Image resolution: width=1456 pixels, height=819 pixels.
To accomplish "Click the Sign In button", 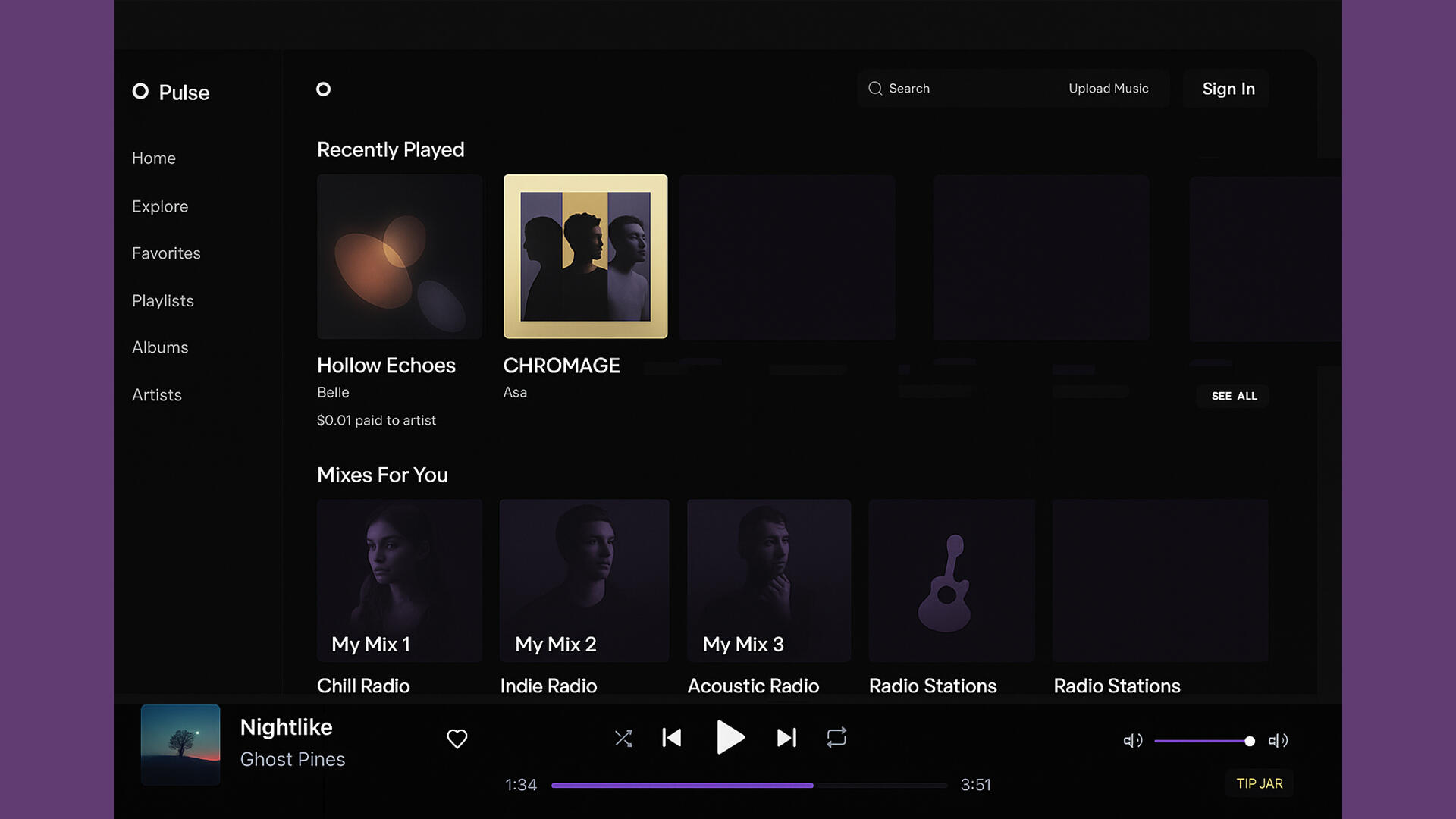I will (1228, 89).
